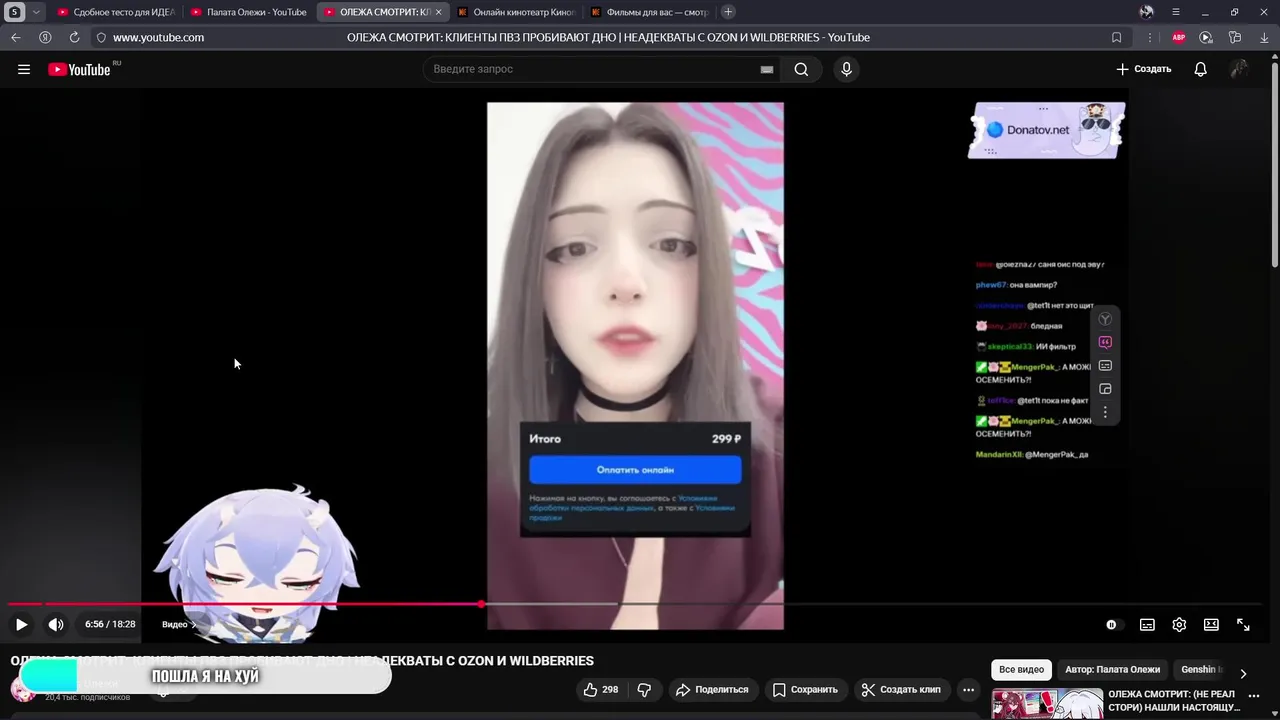The height and width of the screenshot is (720, 1280).
Task: Open player settings gear
Action: pyautogui.click(x=1179, y=624)
